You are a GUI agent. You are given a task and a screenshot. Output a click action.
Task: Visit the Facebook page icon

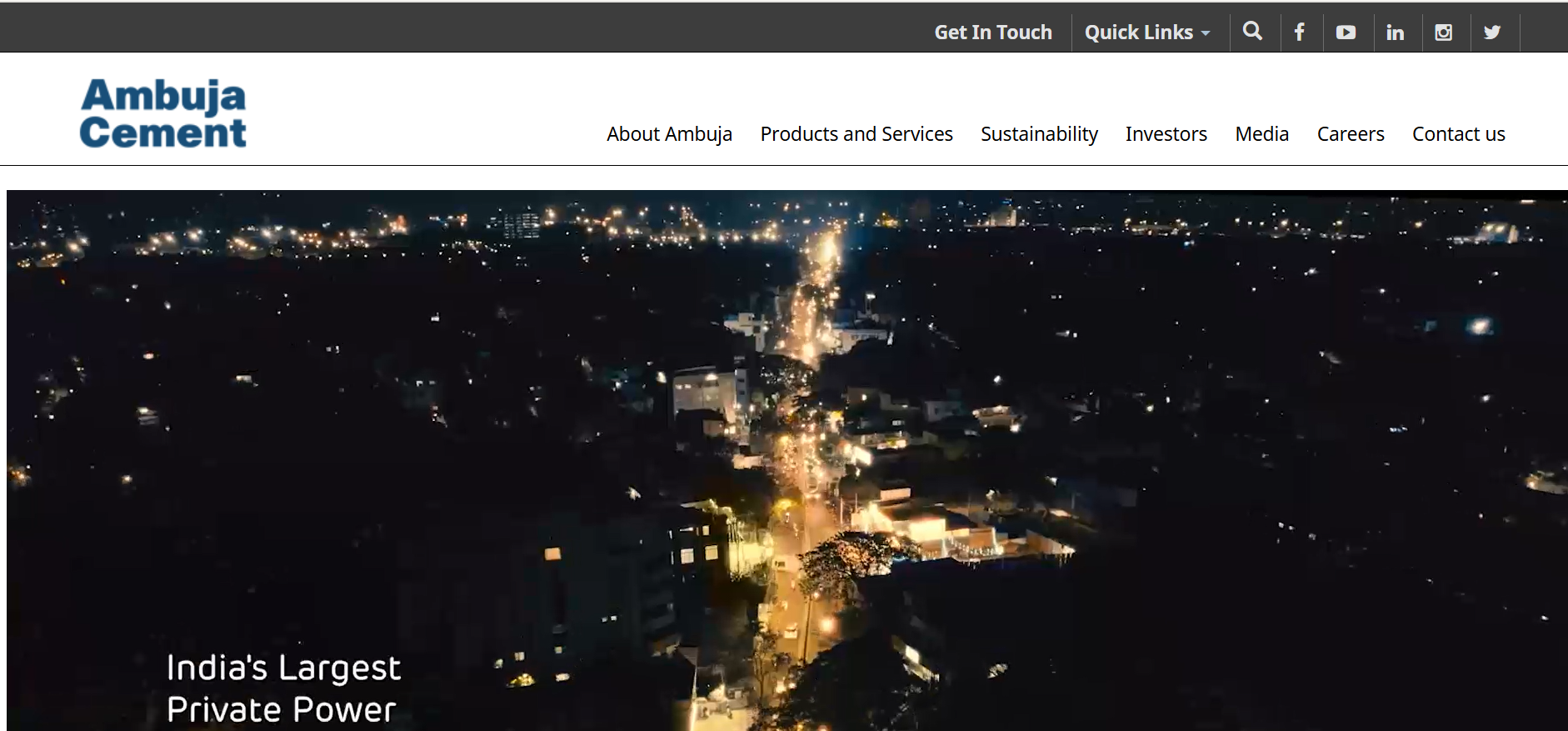1299,32
